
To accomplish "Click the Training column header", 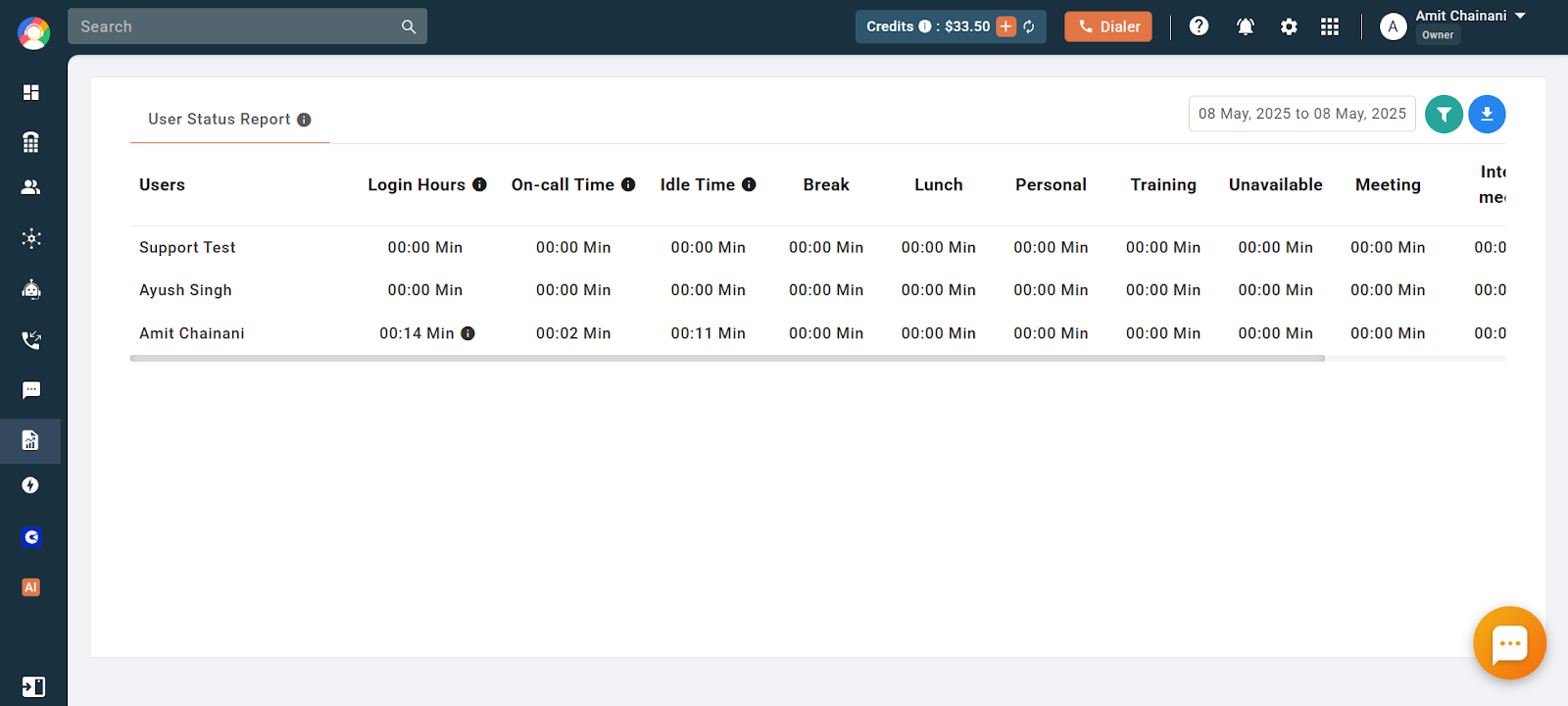I will [1163, 184].
